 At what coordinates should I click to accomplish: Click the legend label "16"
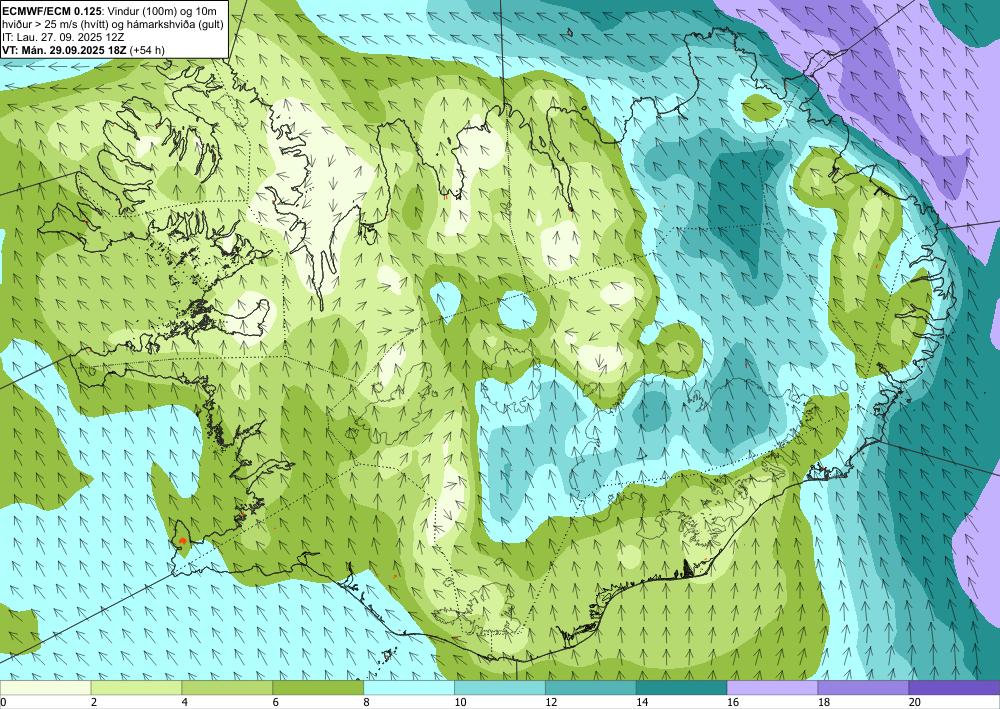point(733,702)
